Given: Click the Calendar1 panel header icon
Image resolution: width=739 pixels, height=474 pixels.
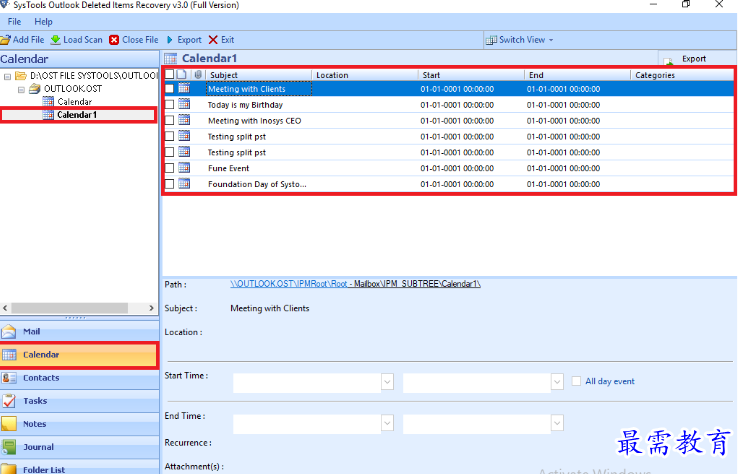Looking at the screenshot, I should point(171,58).
